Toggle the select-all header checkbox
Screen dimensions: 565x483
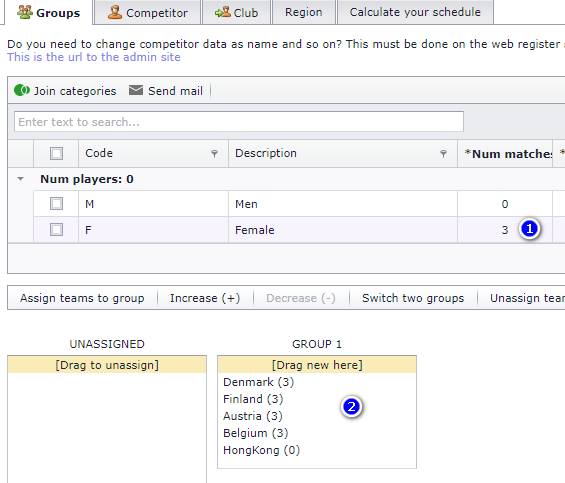coord(56,154)
